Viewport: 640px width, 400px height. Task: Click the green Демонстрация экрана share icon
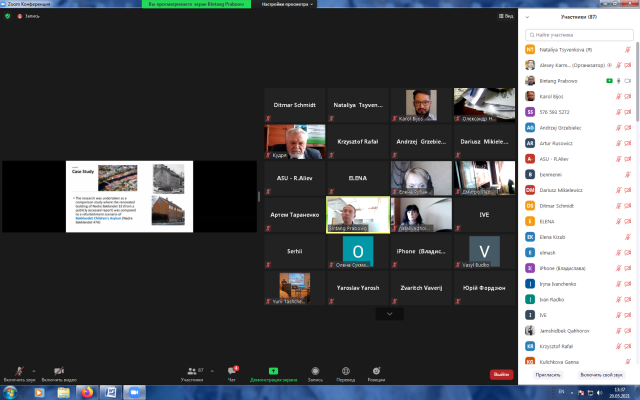click(273, 371)
